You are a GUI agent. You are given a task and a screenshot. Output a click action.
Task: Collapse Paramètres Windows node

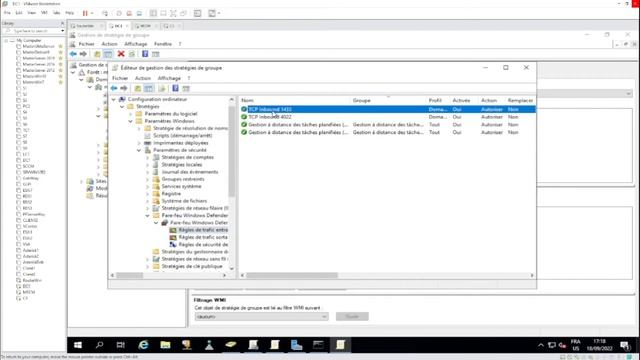(x=131, y=121)
